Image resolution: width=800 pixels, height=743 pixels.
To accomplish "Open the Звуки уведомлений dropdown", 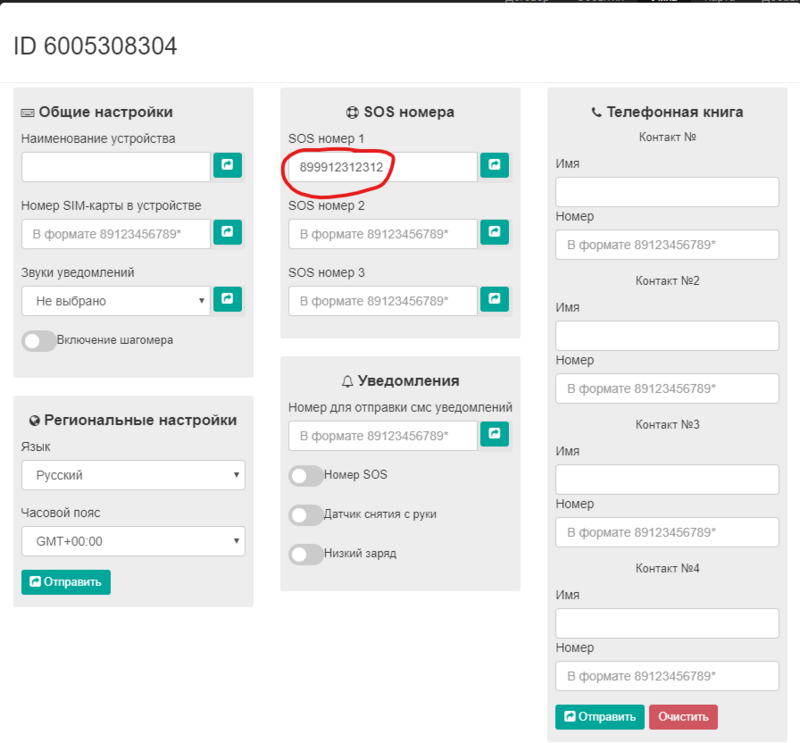I will tap(115, 300).
